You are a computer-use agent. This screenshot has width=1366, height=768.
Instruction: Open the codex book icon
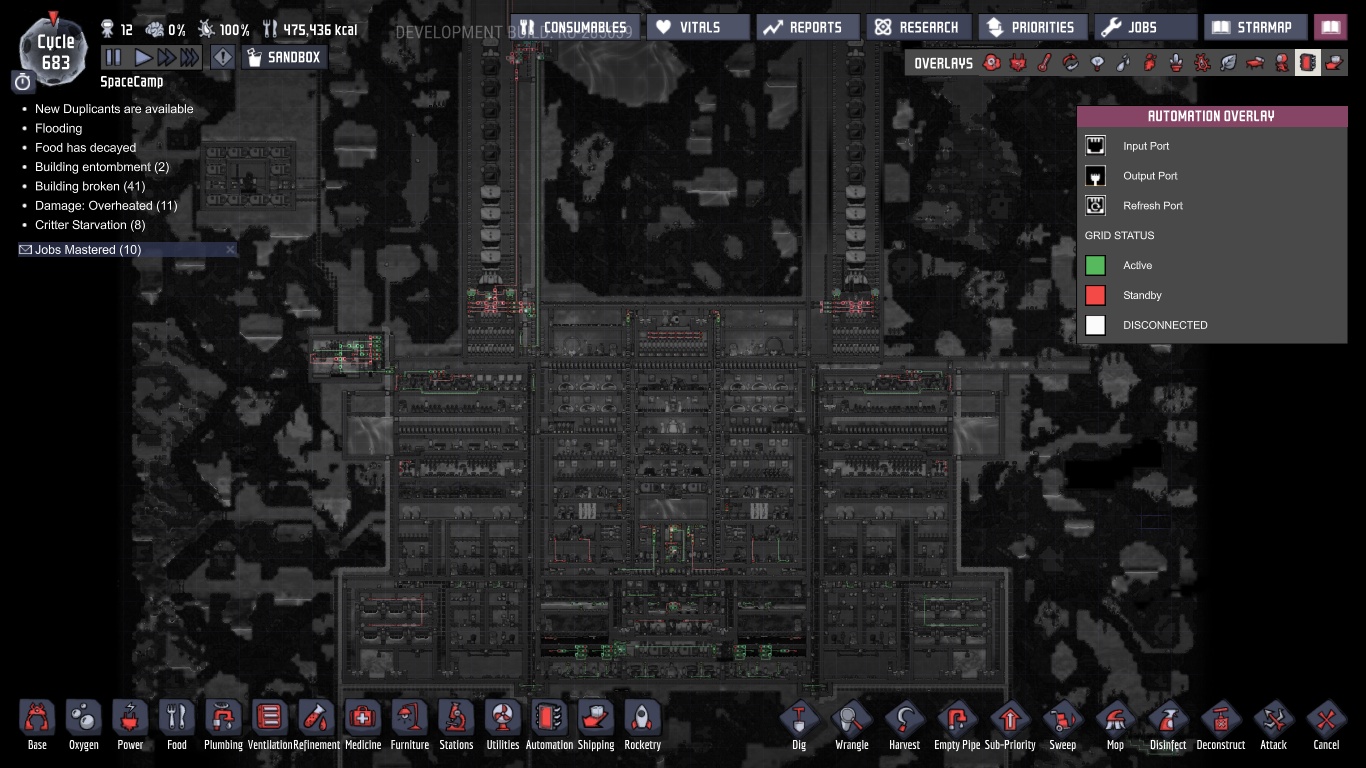[x=1330, y=27]
